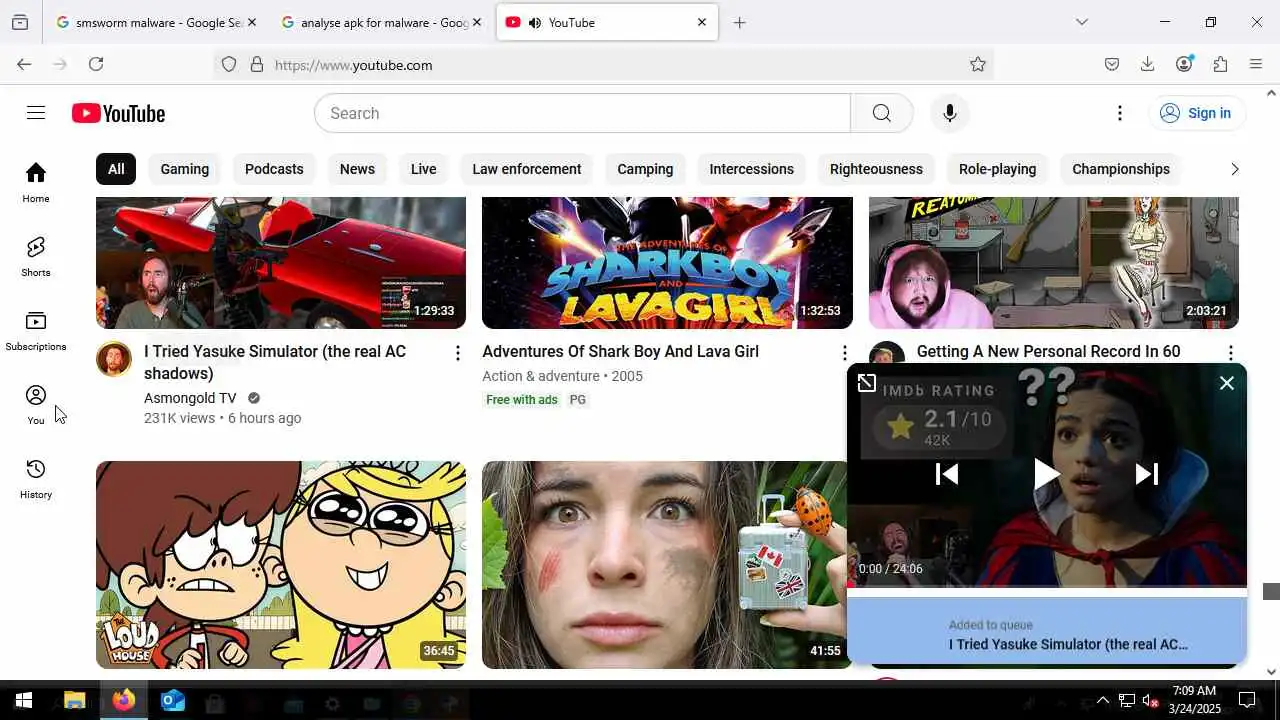Viewport: 1280px width, 720px height.
Task: Open Firefox downloads panel
Action: click(x=1147, y=64)
